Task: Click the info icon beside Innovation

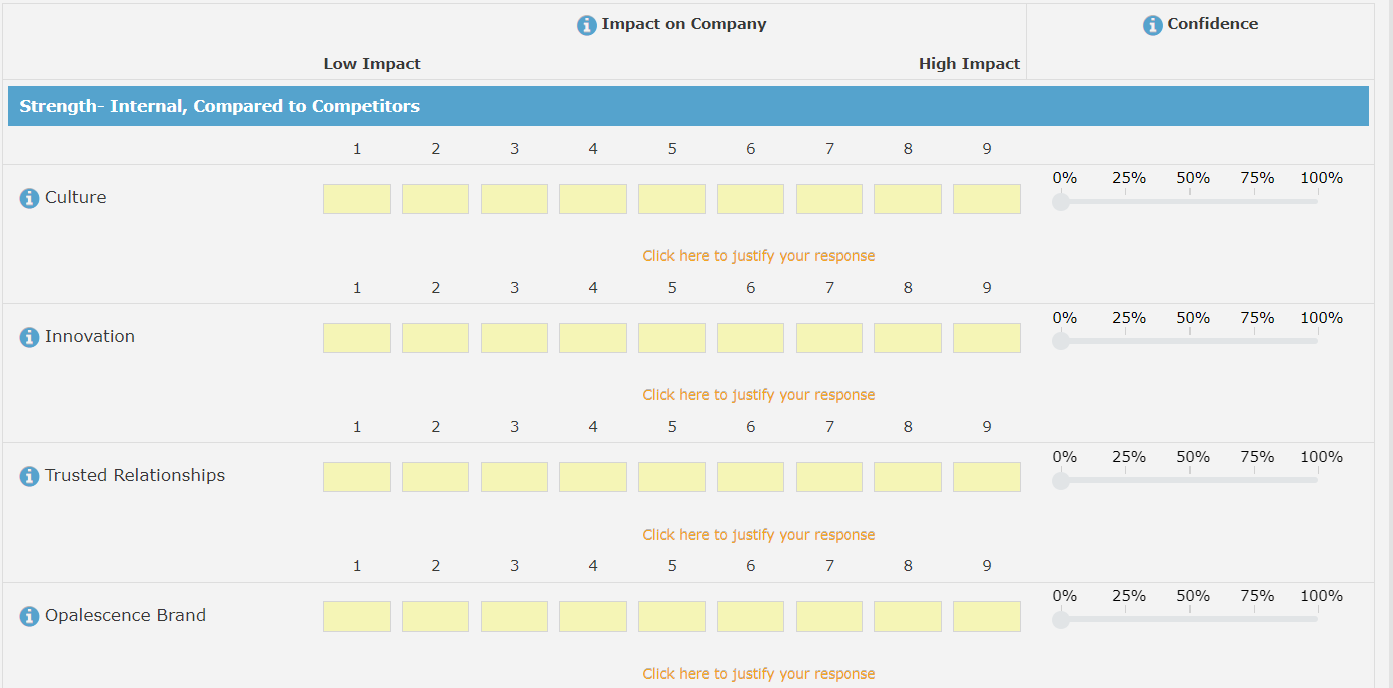Action: tap(29, 337)
